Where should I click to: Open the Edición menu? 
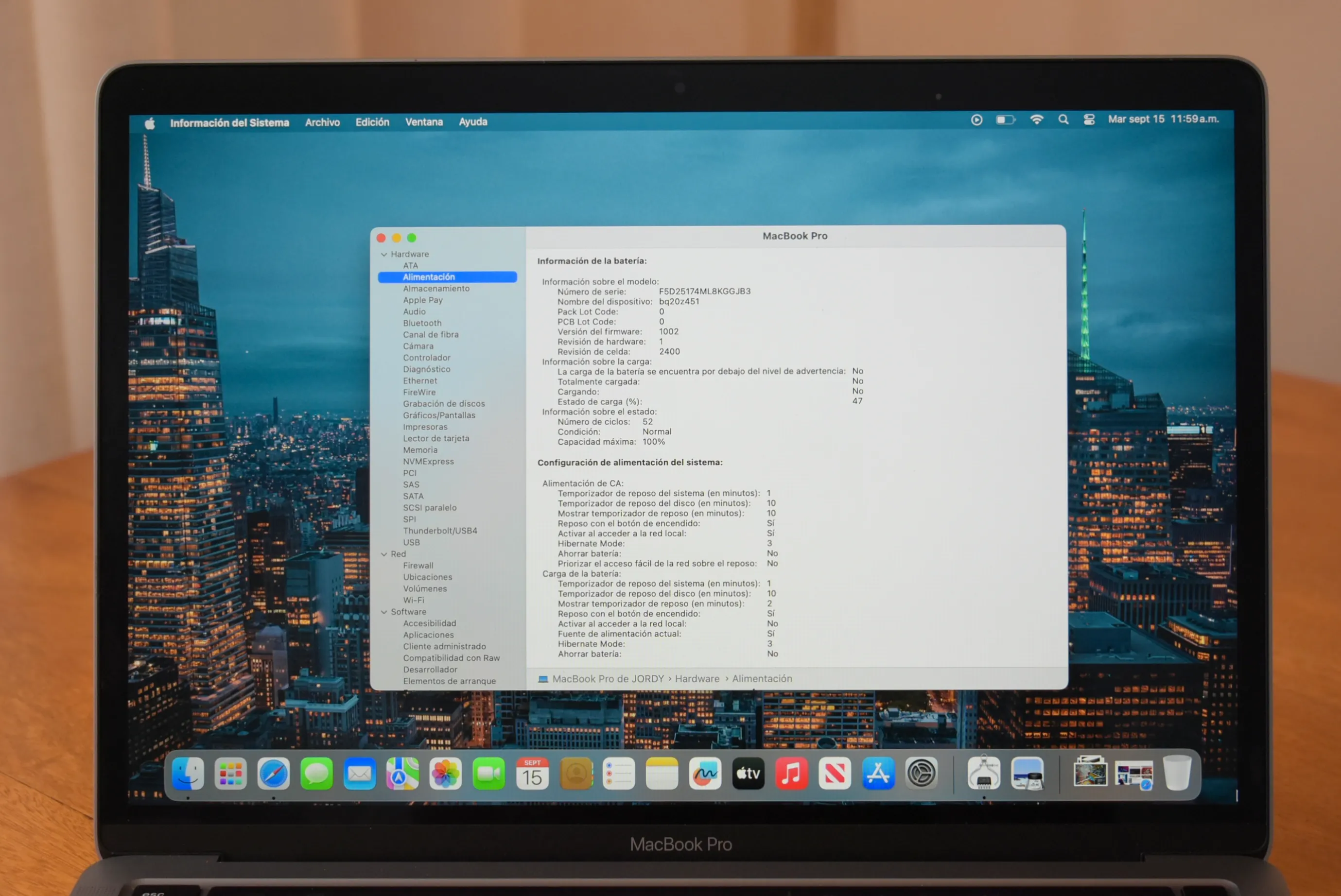372,122
